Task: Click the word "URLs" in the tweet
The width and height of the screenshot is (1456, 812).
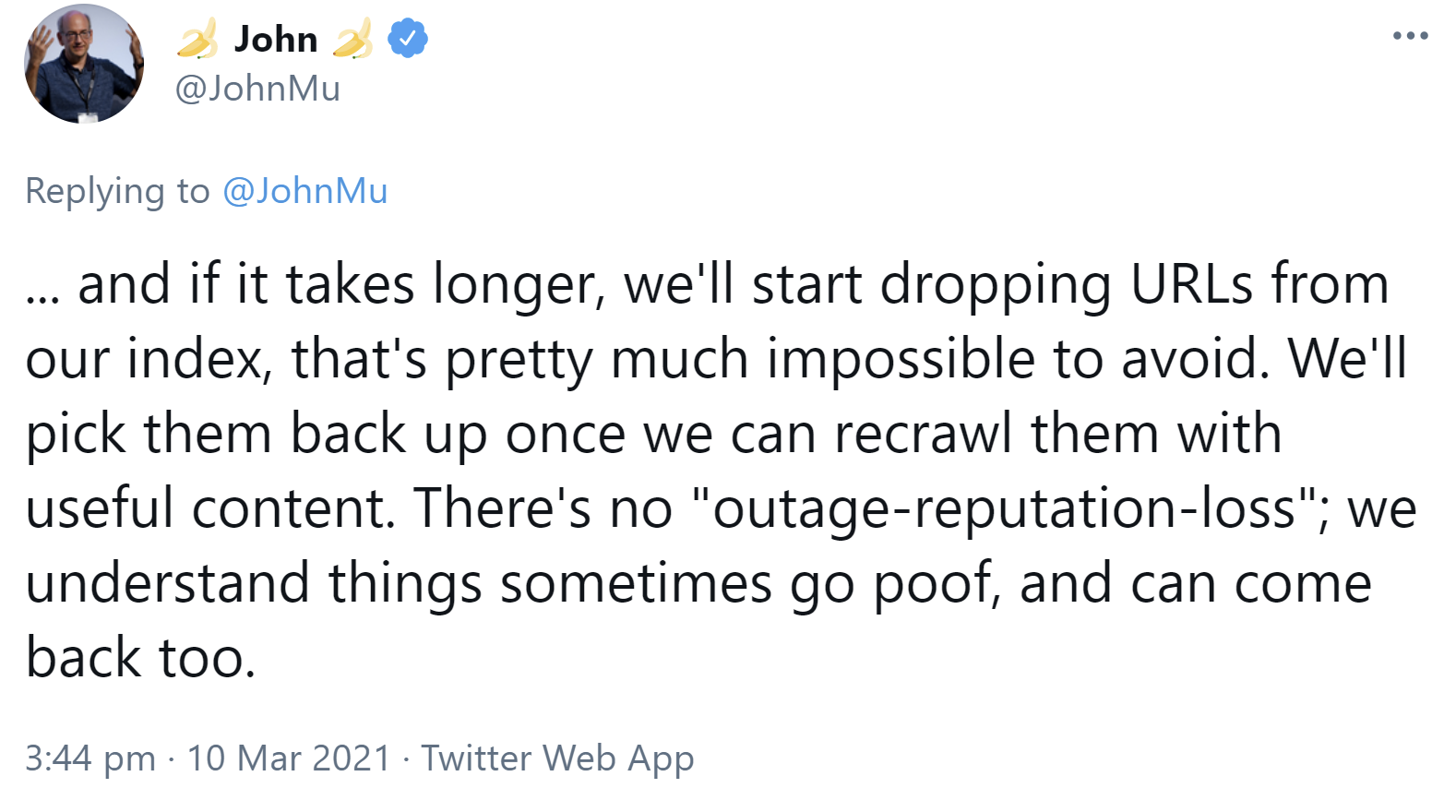Action: coord(1191,283)
